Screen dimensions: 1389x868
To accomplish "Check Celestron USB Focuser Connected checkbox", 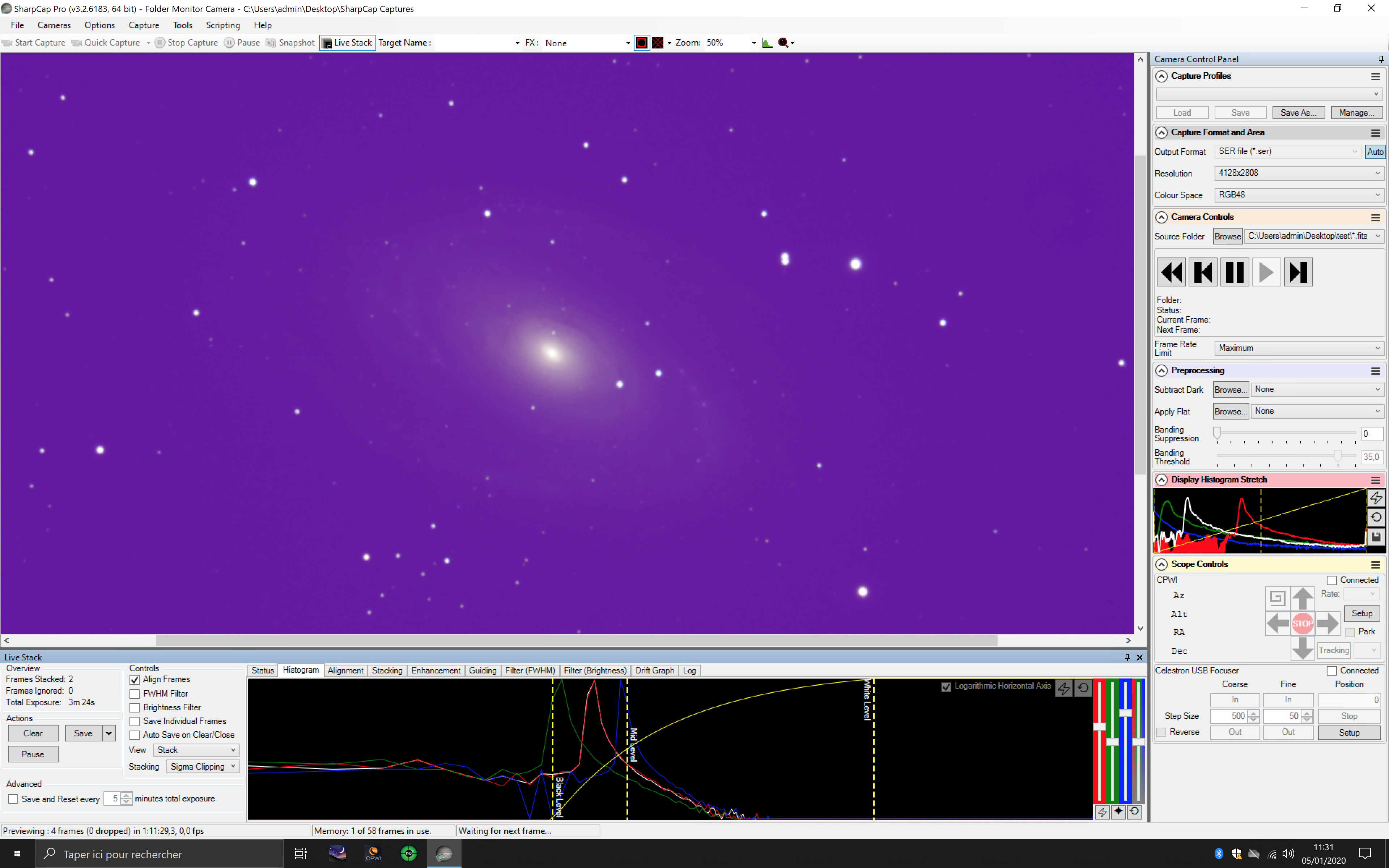I will 1332,671.
